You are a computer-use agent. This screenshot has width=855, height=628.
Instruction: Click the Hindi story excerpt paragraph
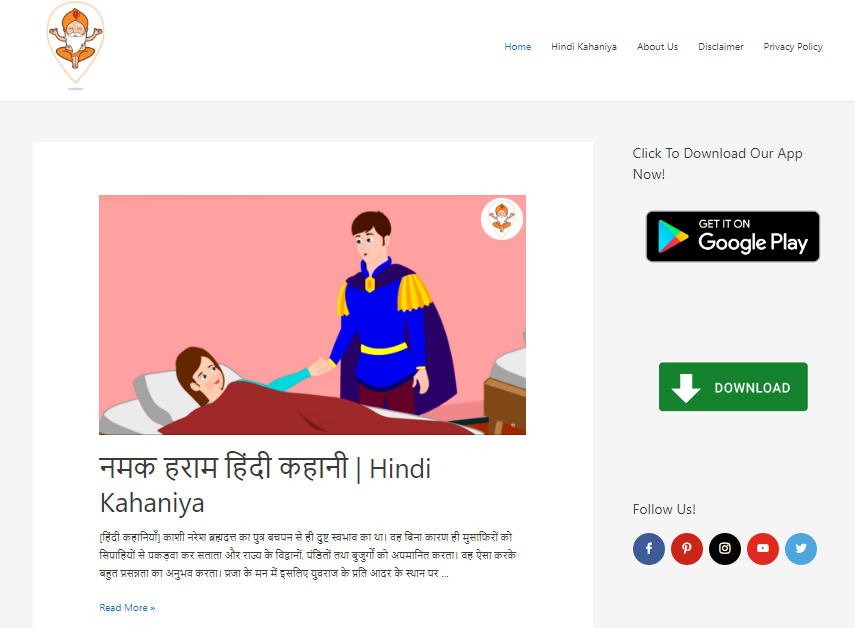tap(308, 555)
